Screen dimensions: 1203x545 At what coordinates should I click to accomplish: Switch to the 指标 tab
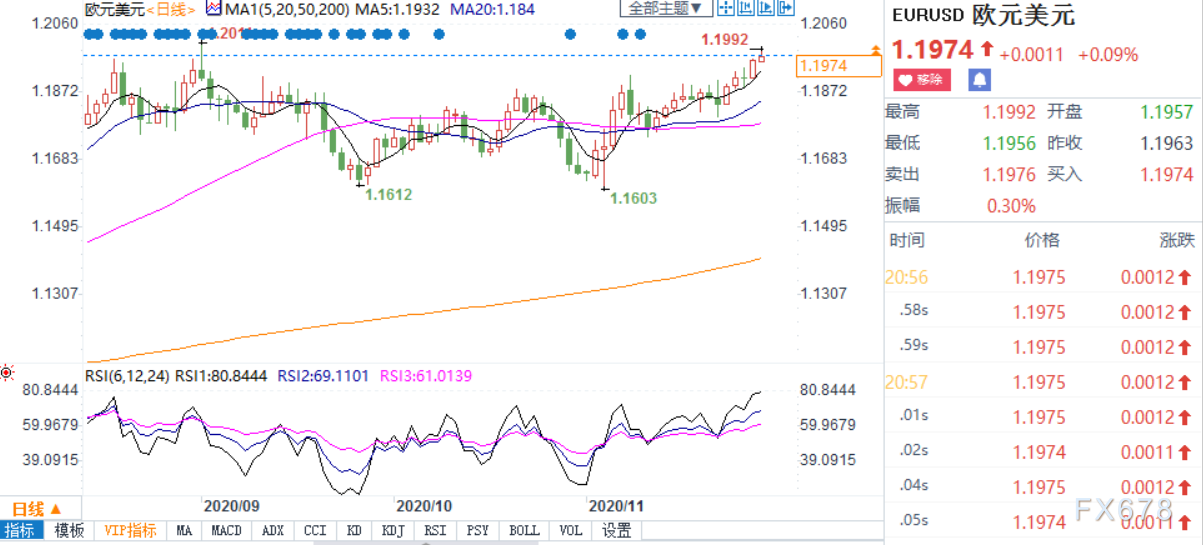click(21, 530)
